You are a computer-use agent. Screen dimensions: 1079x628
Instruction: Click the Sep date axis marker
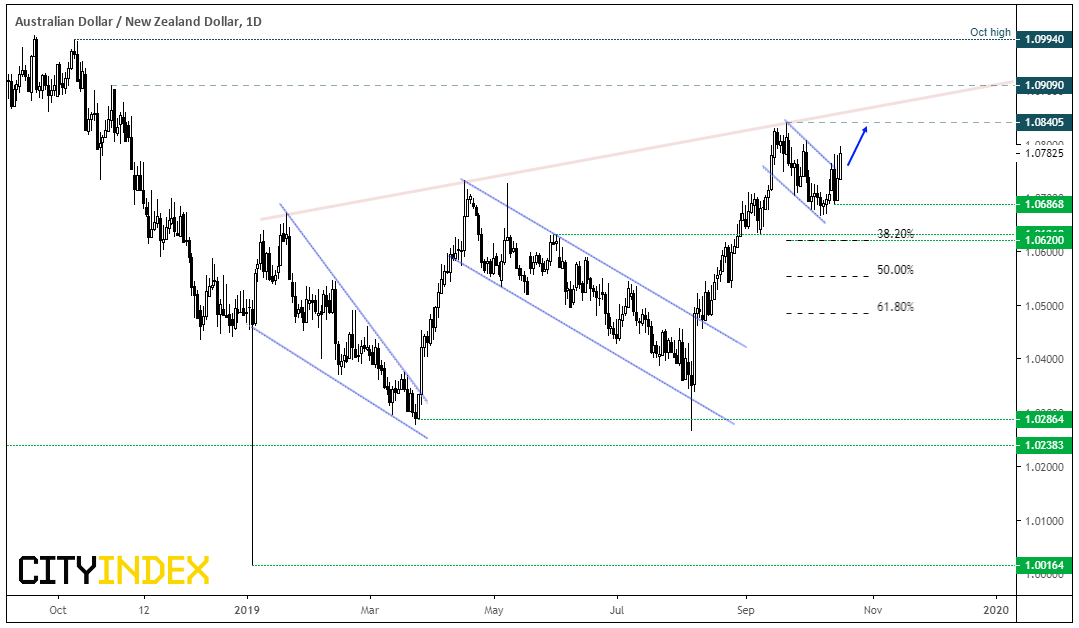tap(745, 610)
